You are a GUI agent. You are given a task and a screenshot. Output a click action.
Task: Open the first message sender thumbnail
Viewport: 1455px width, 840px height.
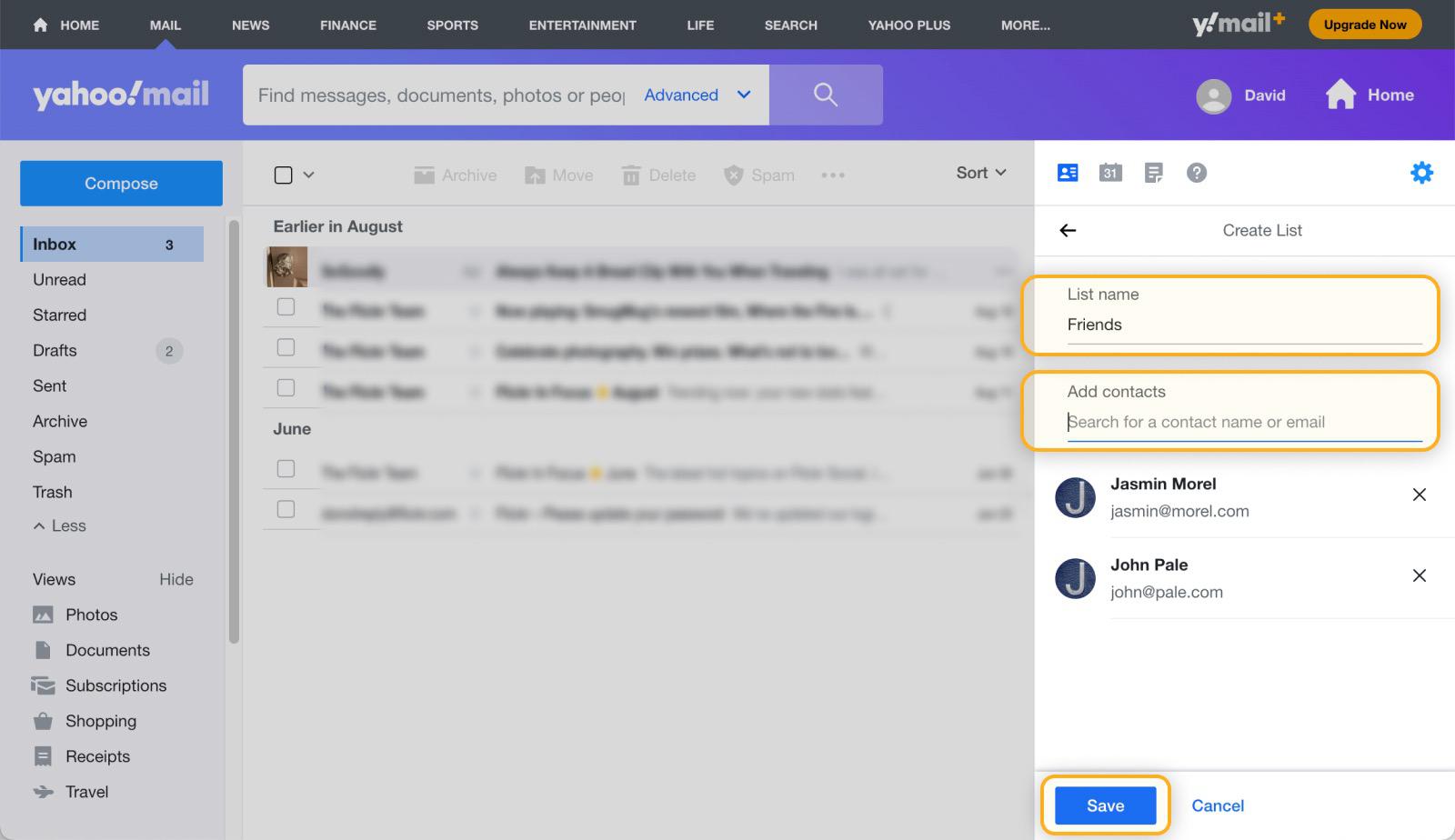tap(286, 267)
